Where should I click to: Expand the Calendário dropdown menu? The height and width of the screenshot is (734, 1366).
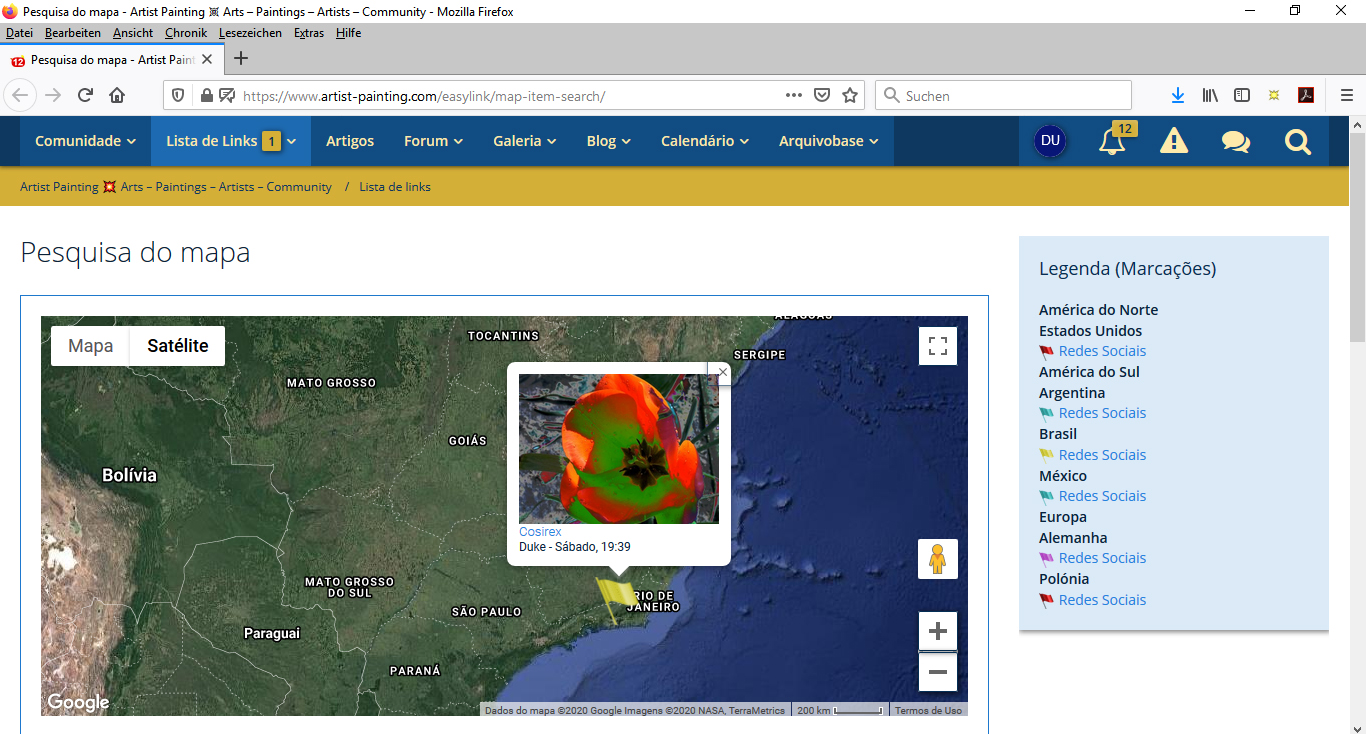704,141
